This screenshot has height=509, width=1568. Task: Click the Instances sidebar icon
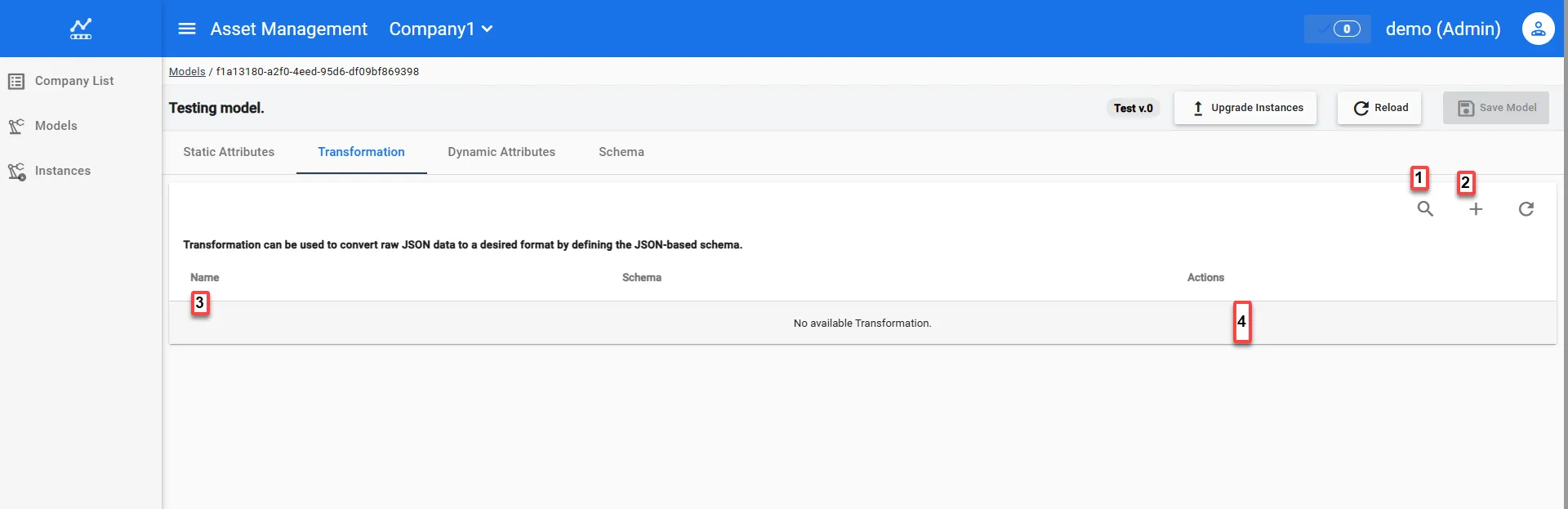pyautogui.click(x=16, y=171)
